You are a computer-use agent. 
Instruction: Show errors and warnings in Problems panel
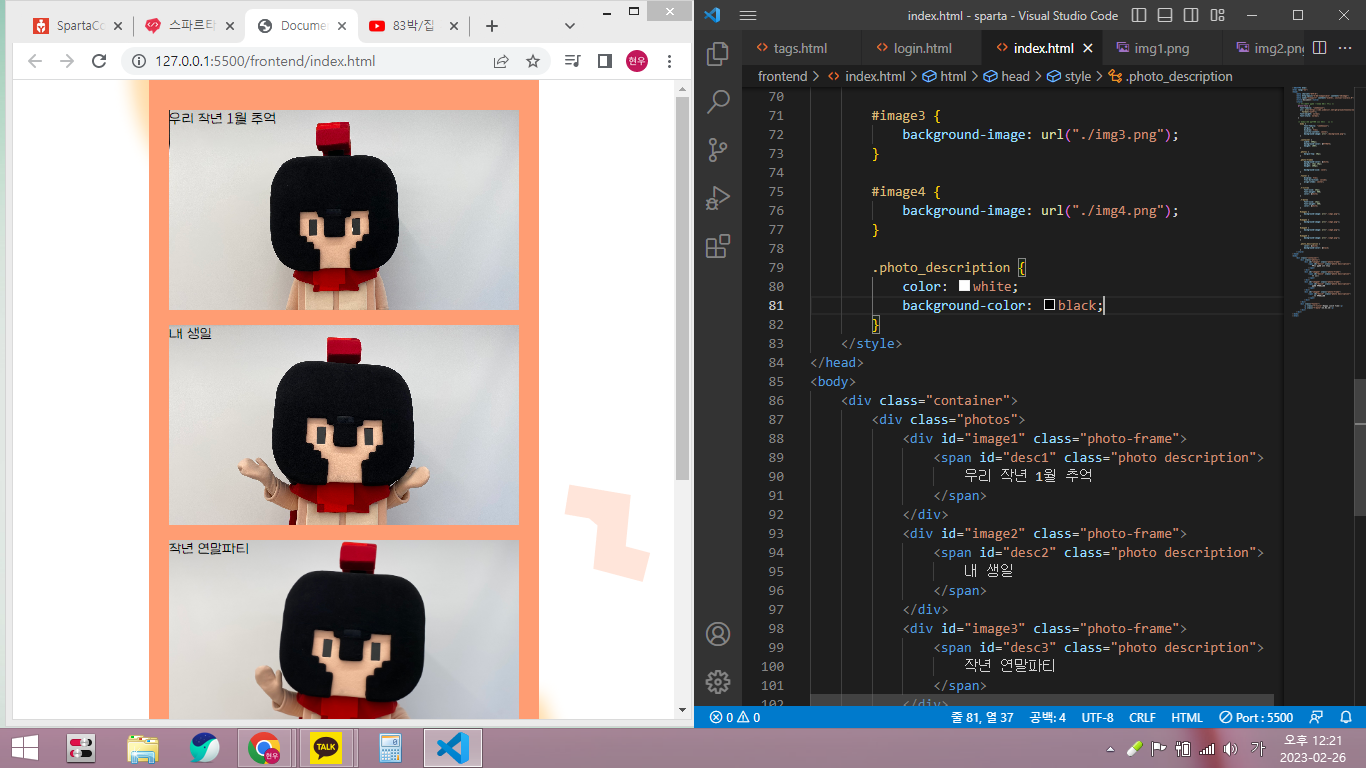point(734,717)
